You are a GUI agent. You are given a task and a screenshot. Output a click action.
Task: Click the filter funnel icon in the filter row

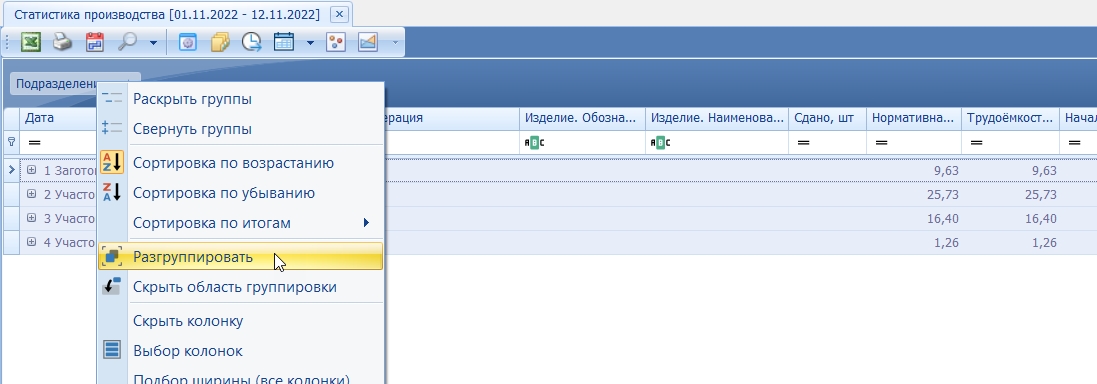[x=11, y=142]
